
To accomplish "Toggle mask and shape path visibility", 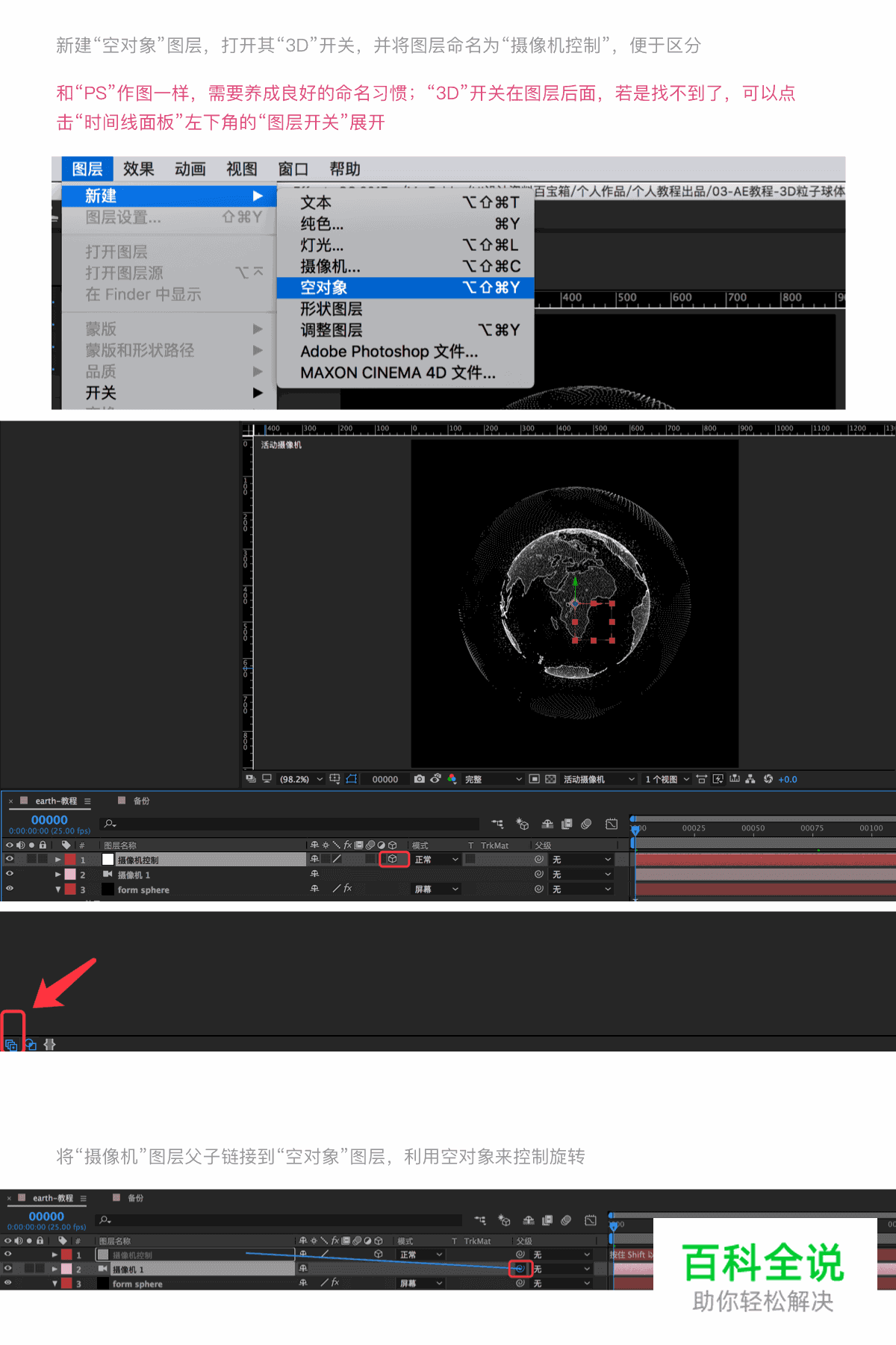I will (352, 779).
